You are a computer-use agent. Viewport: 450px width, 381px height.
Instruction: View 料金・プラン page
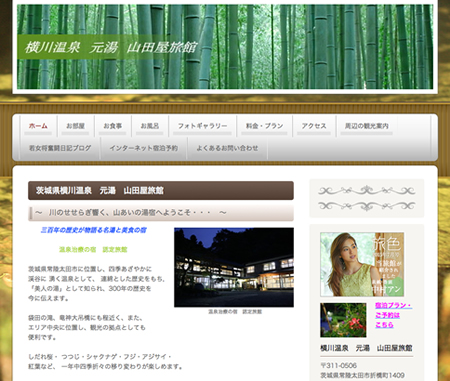pyautogui.click(x=264, y=126)
